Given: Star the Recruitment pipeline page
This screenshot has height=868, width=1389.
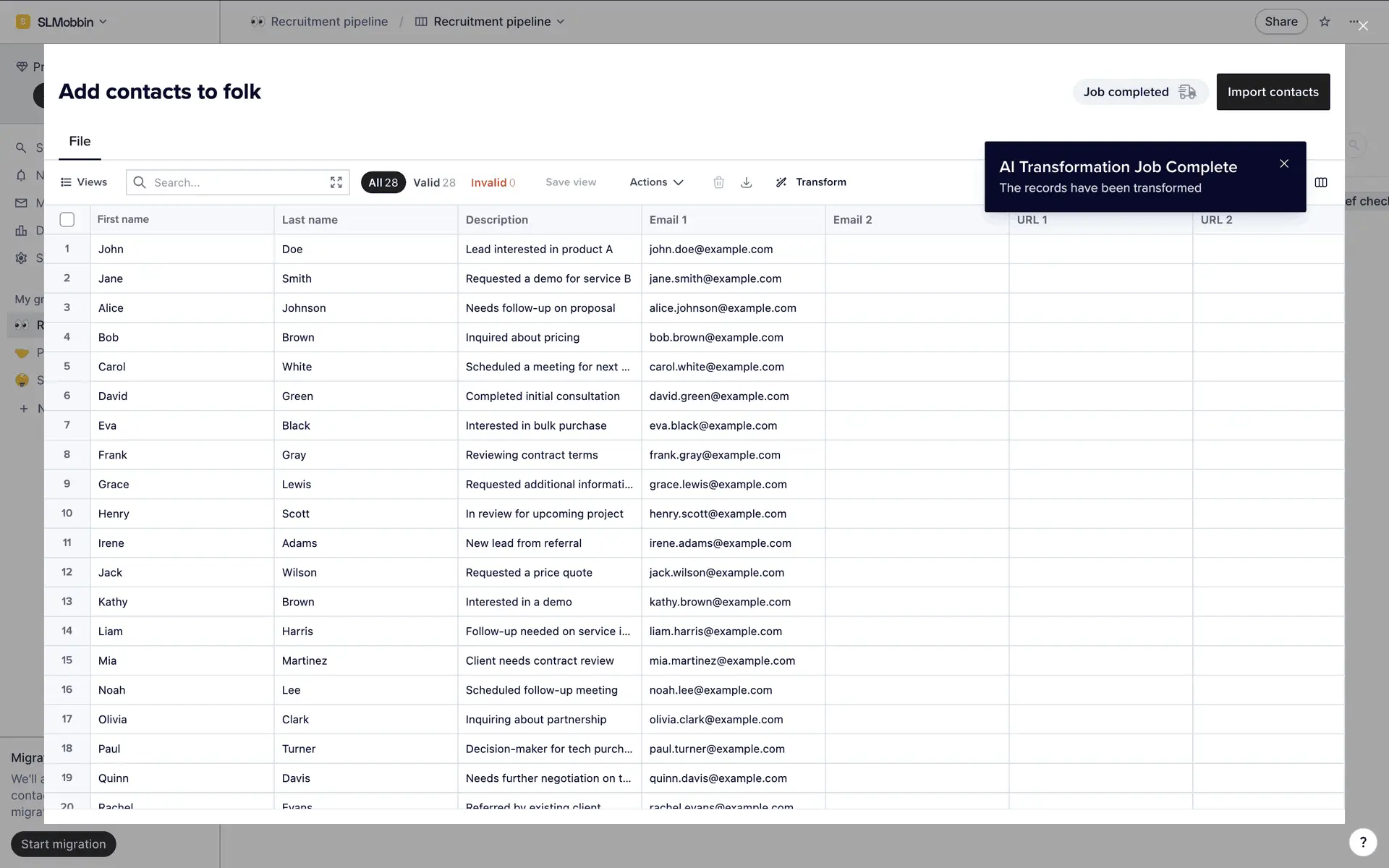Looking at the screenshot, I should (1325, 22).
